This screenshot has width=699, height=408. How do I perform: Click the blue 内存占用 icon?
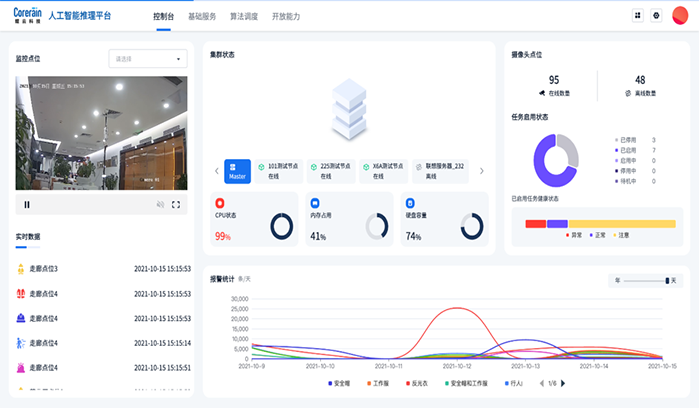pyautogui.click(x=315, y=203)
